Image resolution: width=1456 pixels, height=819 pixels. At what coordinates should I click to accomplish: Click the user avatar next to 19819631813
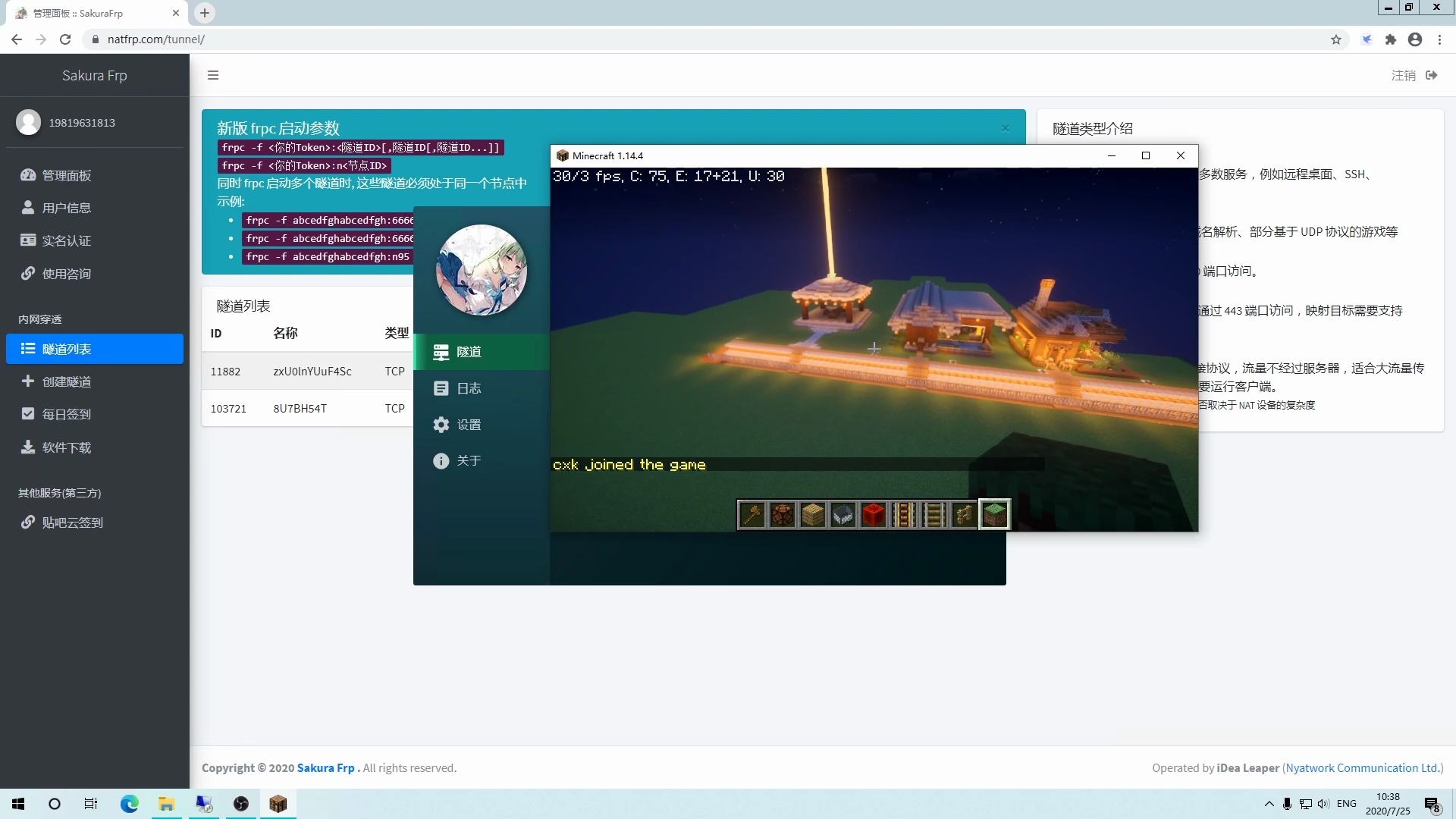pos(29,122)
